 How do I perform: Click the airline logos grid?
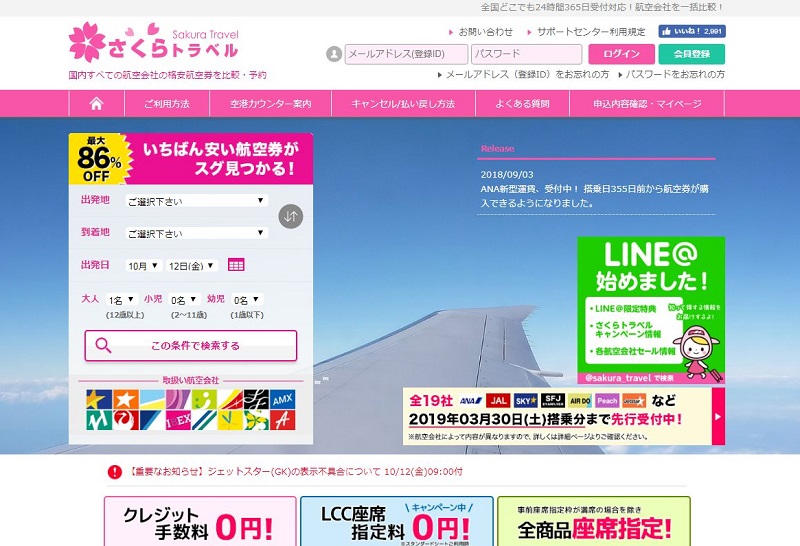(x=190, y=409)
